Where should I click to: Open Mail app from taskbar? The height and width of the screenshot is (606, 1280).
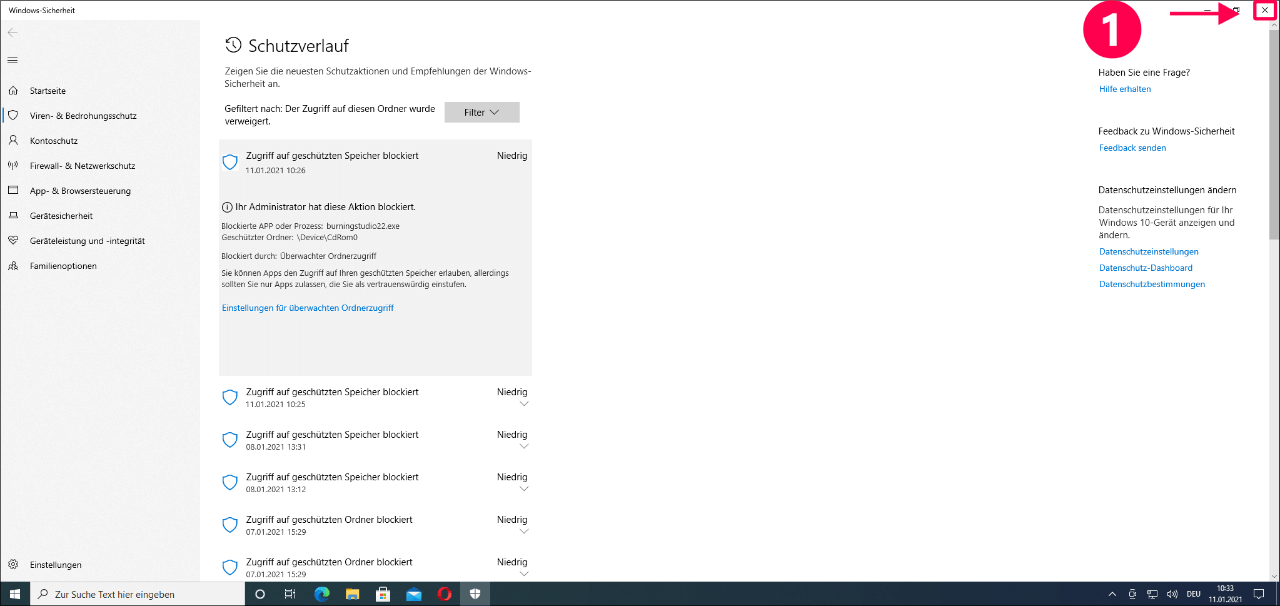coord(414,594)
